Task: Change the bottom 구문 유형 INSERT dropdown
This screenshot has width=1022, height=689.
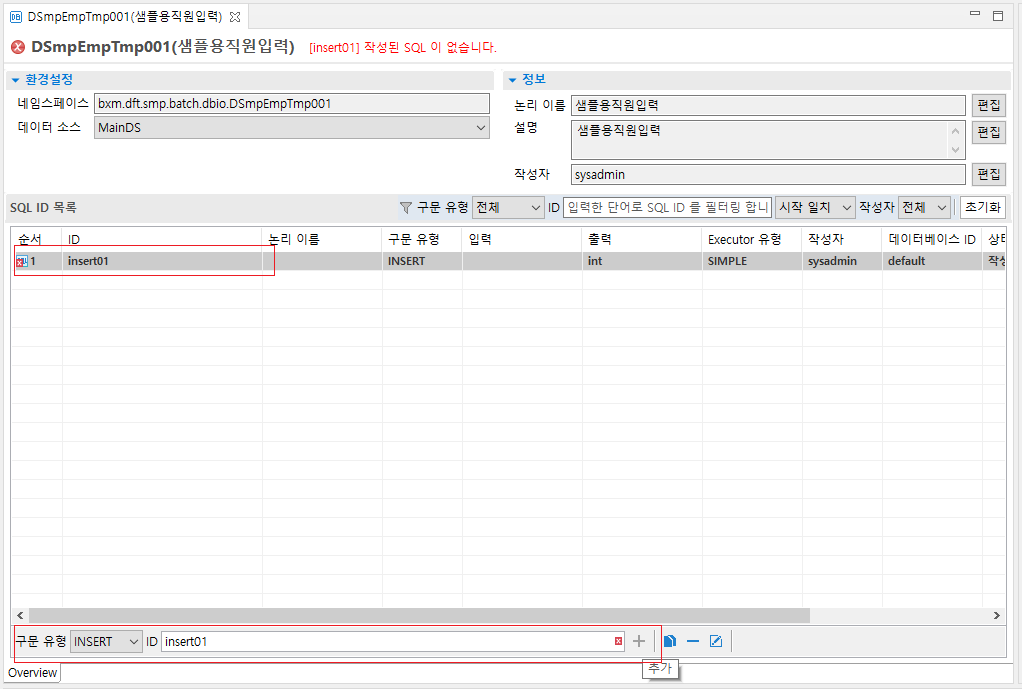Action: click(105, 641)
